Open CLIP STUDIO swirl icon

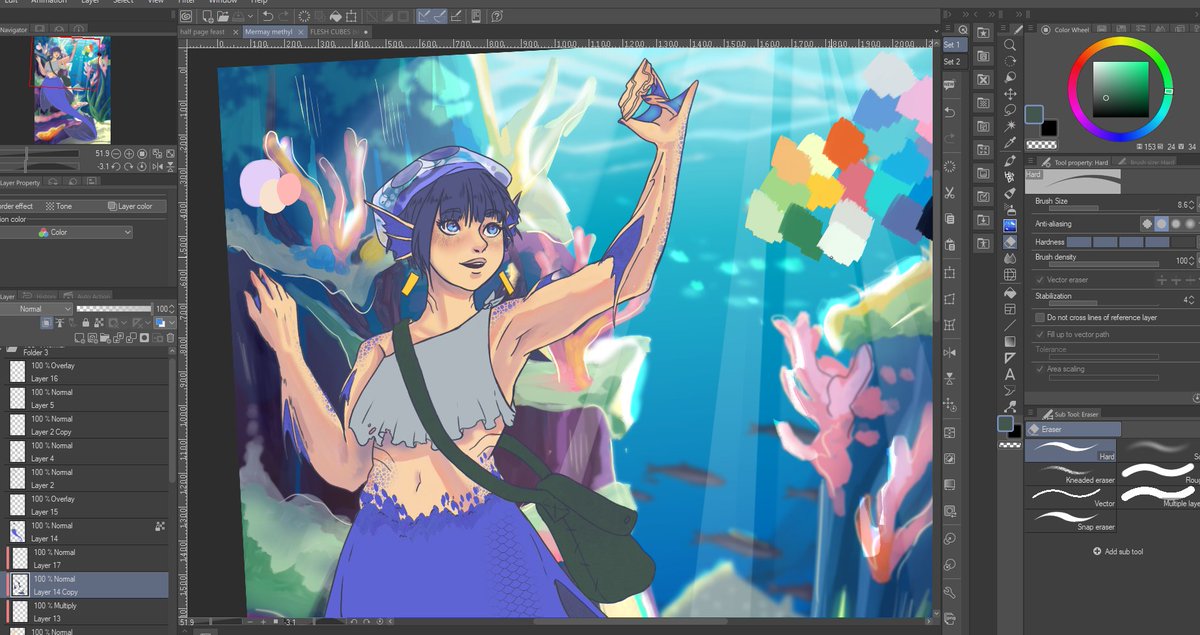(x=186, y=16)
